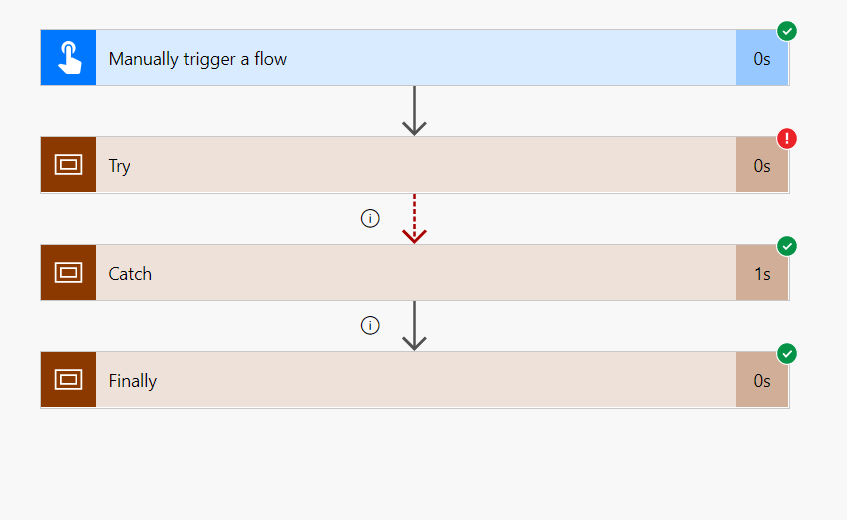Click the green success check on Catch
Screen dimensions: 847x520
tap(787, 246)
